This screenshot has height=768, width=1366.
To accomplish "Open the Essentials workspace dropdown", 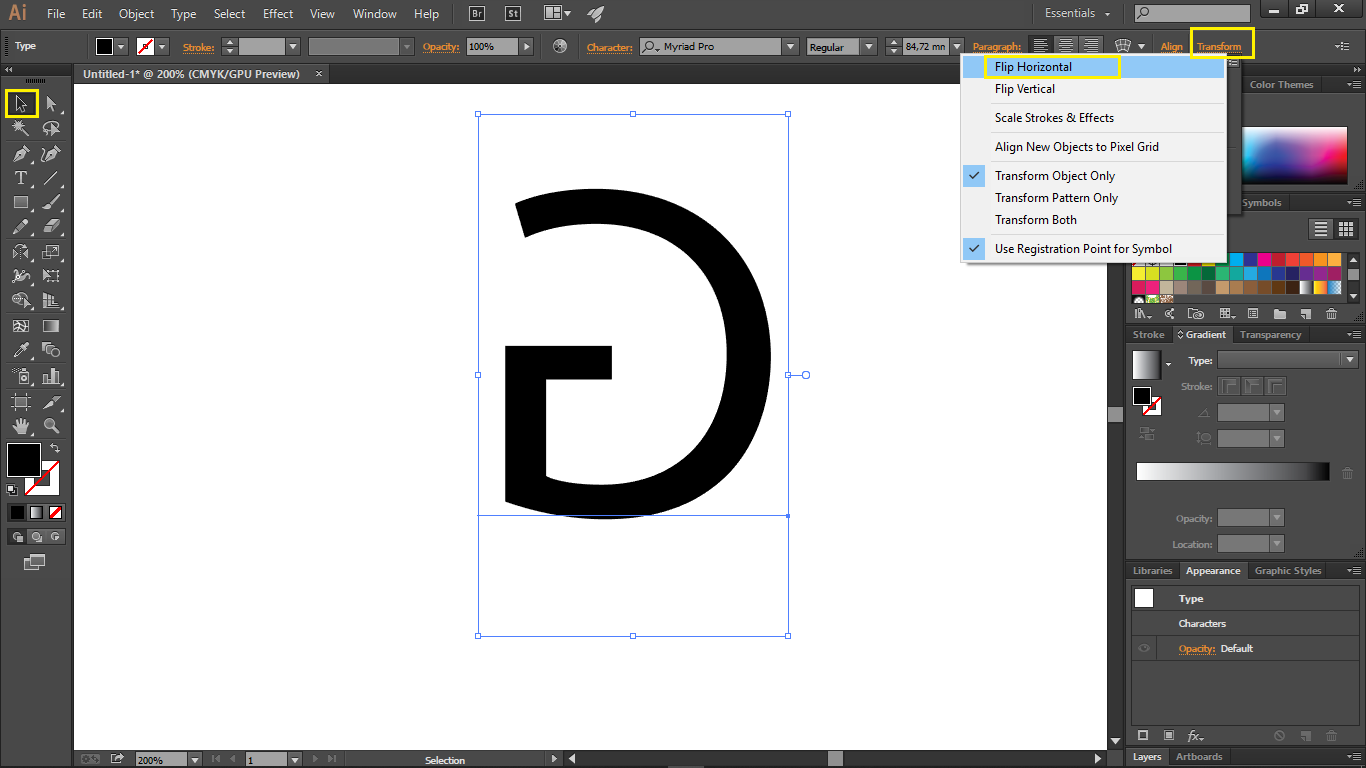I will click(x=1078, y=14).
